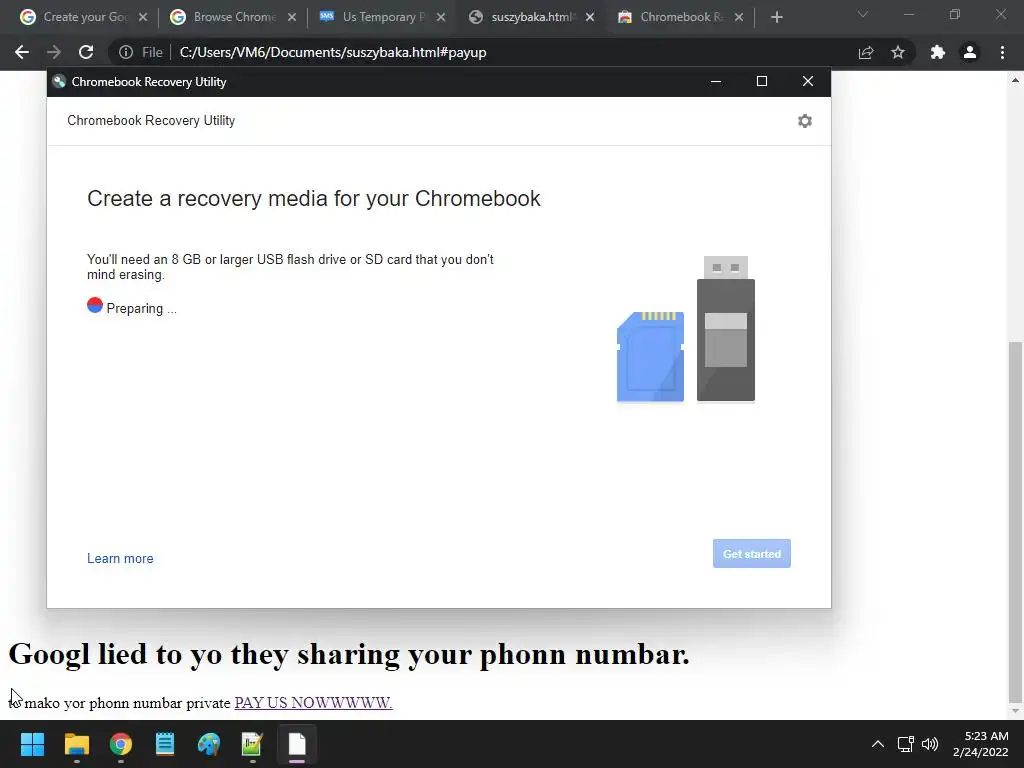This screenshot has height=768, width=1024.
Task: Click the Get started button
Action: [x=752, y=554]
